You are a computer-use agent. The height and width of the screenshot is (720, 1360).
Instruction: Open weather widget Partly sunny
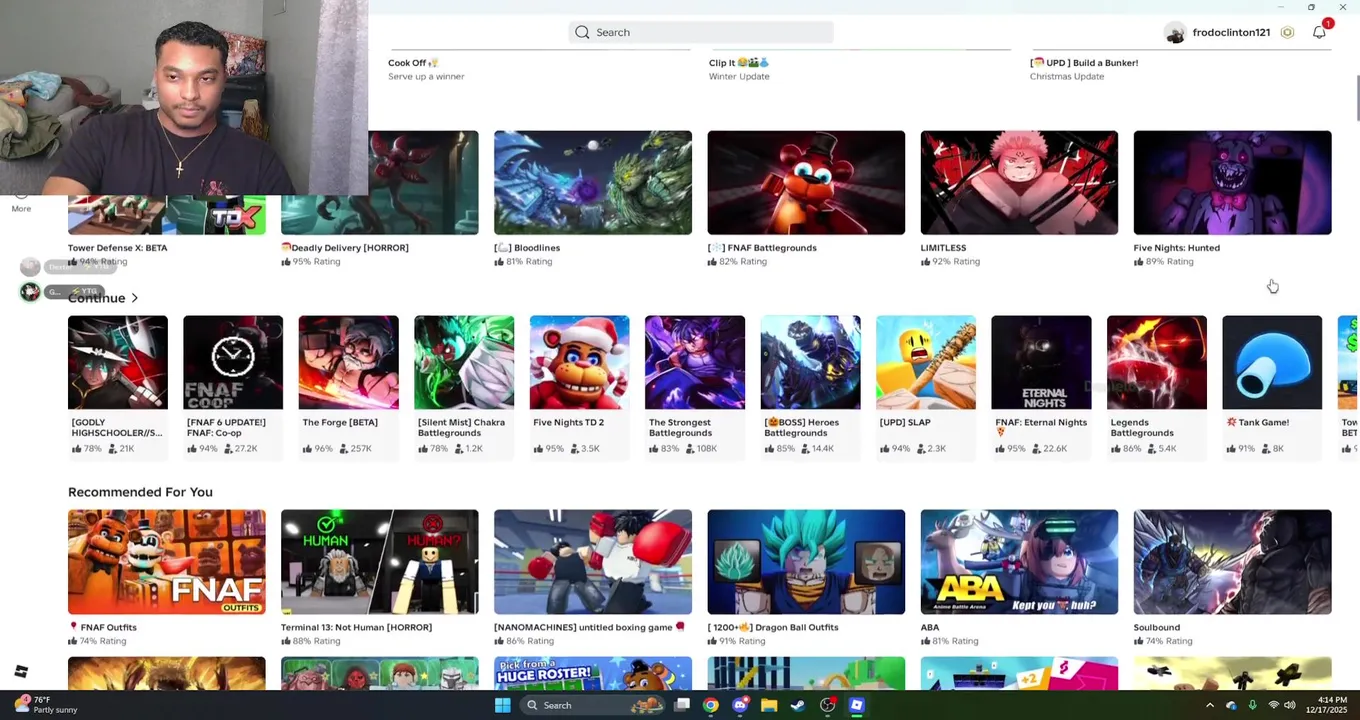click(x=45, y=705)
